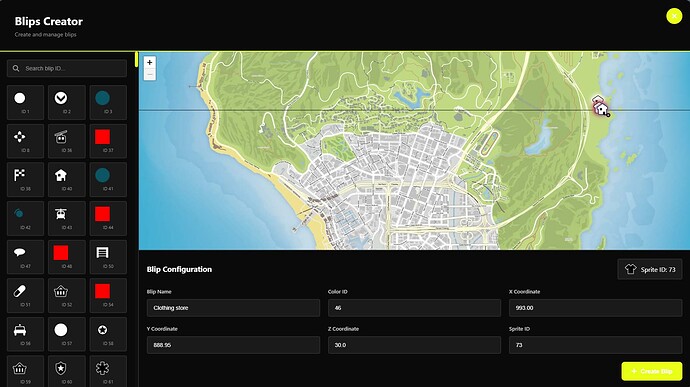Viewport: 690px width, 387px height.
Task: Click the search magnifier icon
Action: point(16,68)
